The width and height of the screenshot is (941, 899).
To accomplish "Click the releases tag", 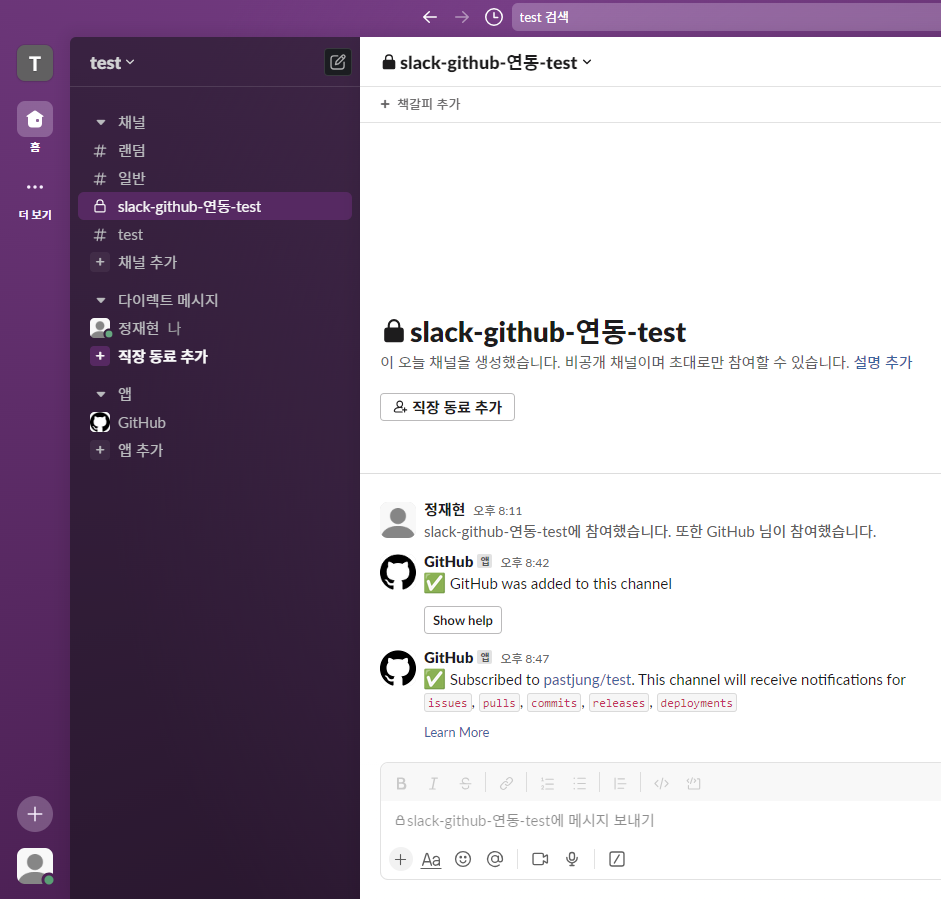I will pyautogui.click(x=619, y=703).
